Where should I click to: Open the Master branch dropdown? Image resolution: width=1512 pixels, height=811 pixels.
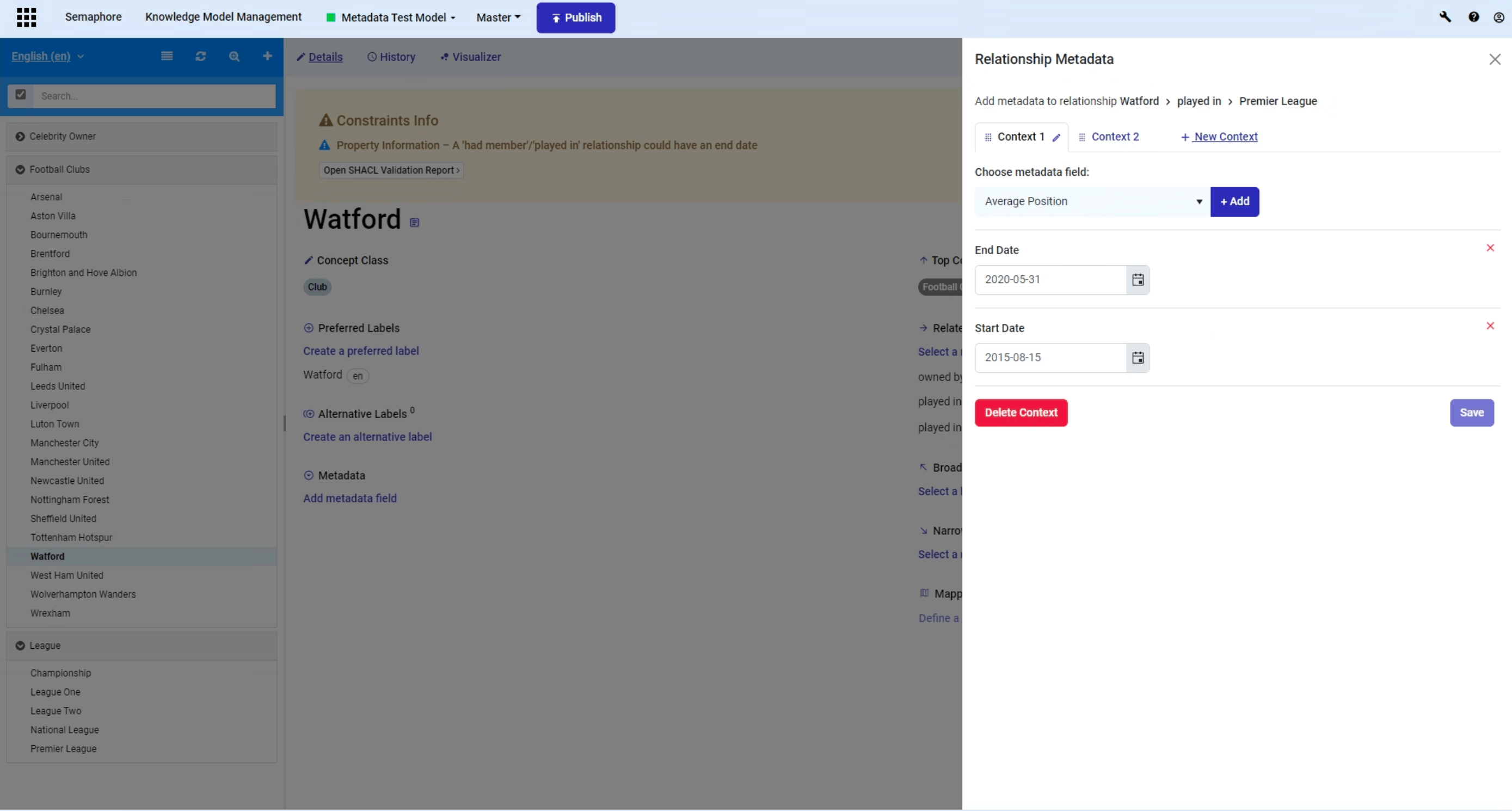[497, 17]
